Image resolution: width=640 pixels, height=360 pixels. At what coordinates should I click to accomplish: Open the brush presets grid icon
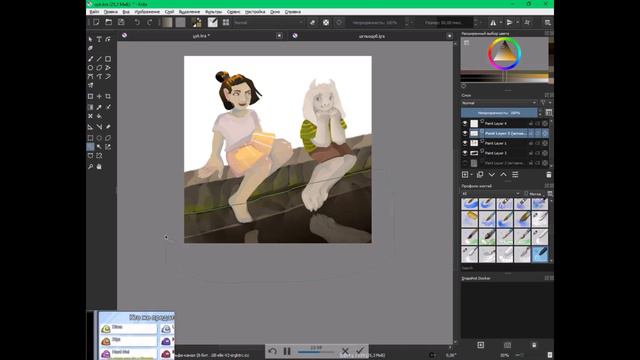pos(226,22)
